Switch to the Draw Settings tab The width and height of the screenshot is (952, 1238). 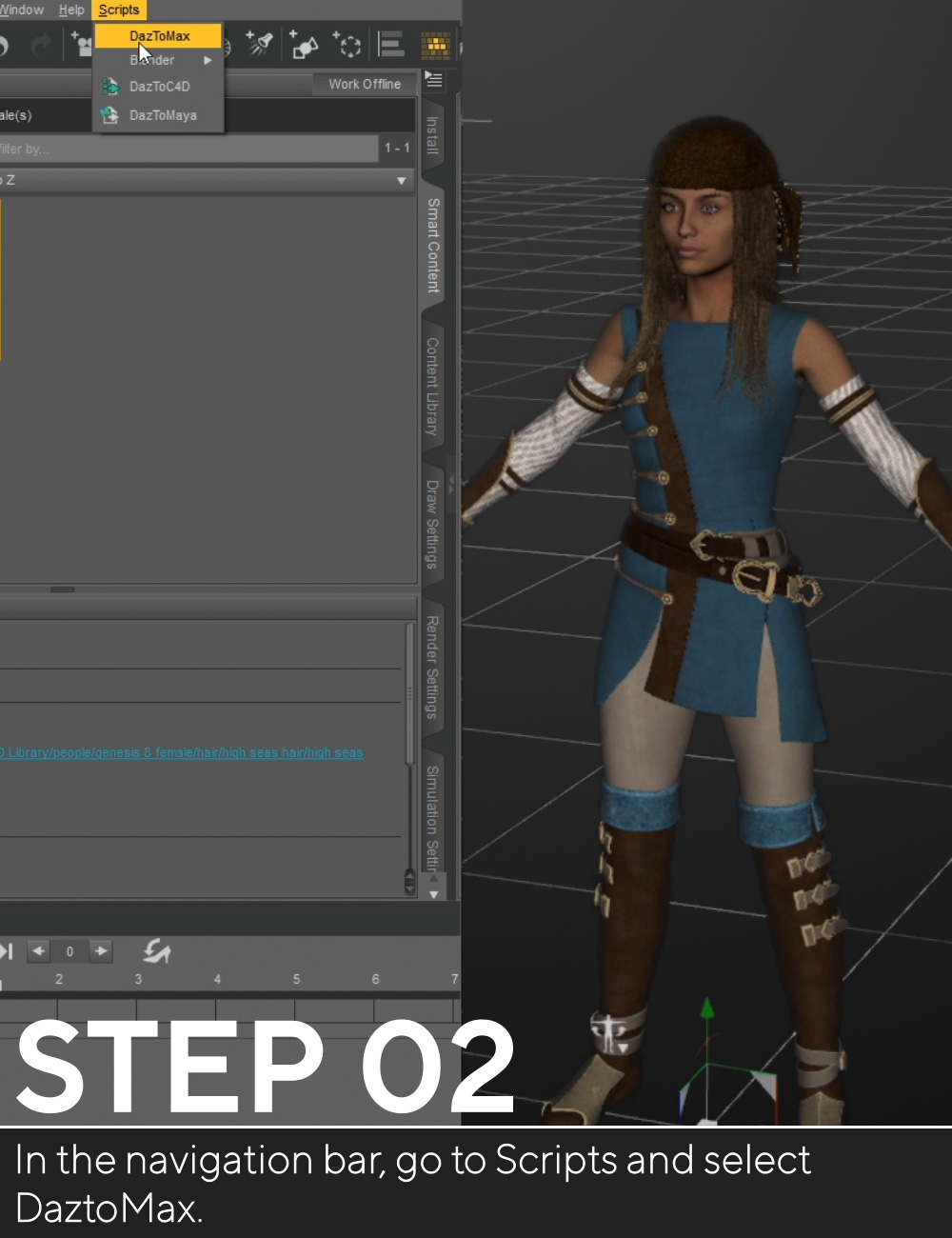432,524
